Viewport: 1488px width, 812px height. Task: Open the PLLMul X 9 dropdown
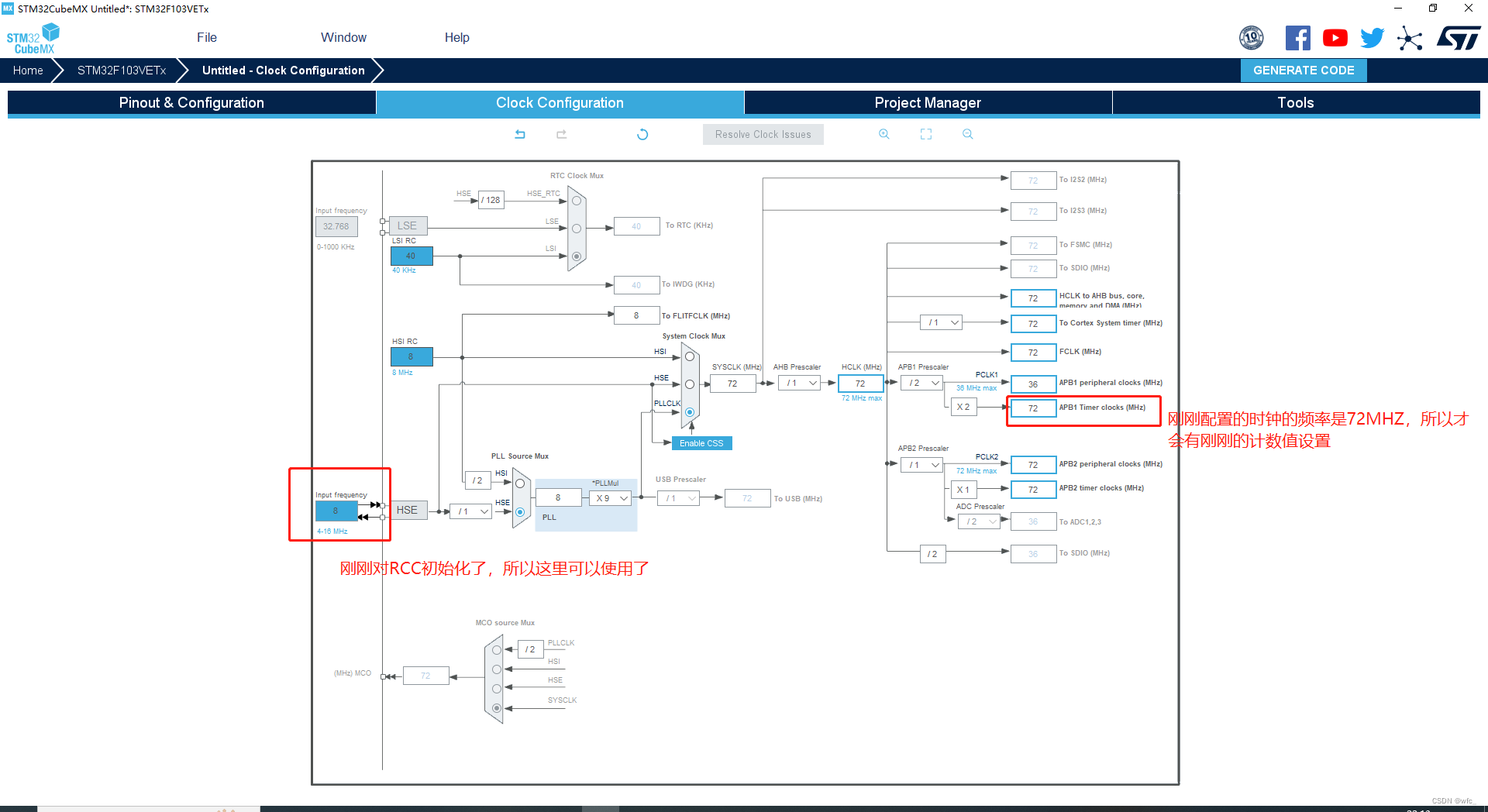point(611,498)
